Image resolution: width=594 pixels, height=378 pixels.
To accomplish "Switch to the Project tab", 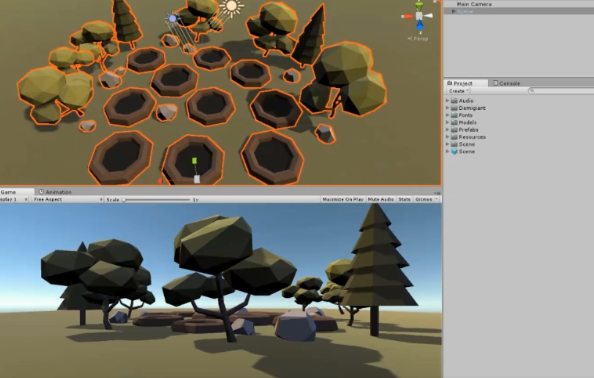I will tap(465, 83).
